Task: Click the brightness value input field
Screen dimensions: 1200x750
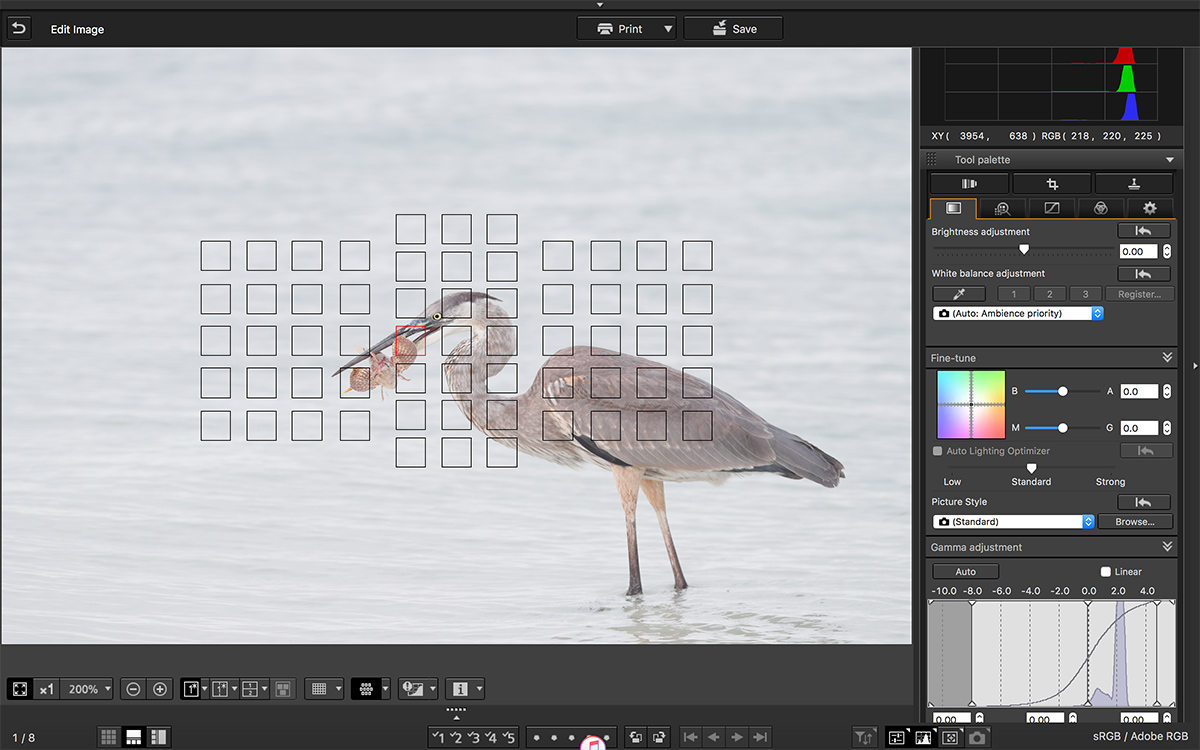Action: tap(1139, 252)
